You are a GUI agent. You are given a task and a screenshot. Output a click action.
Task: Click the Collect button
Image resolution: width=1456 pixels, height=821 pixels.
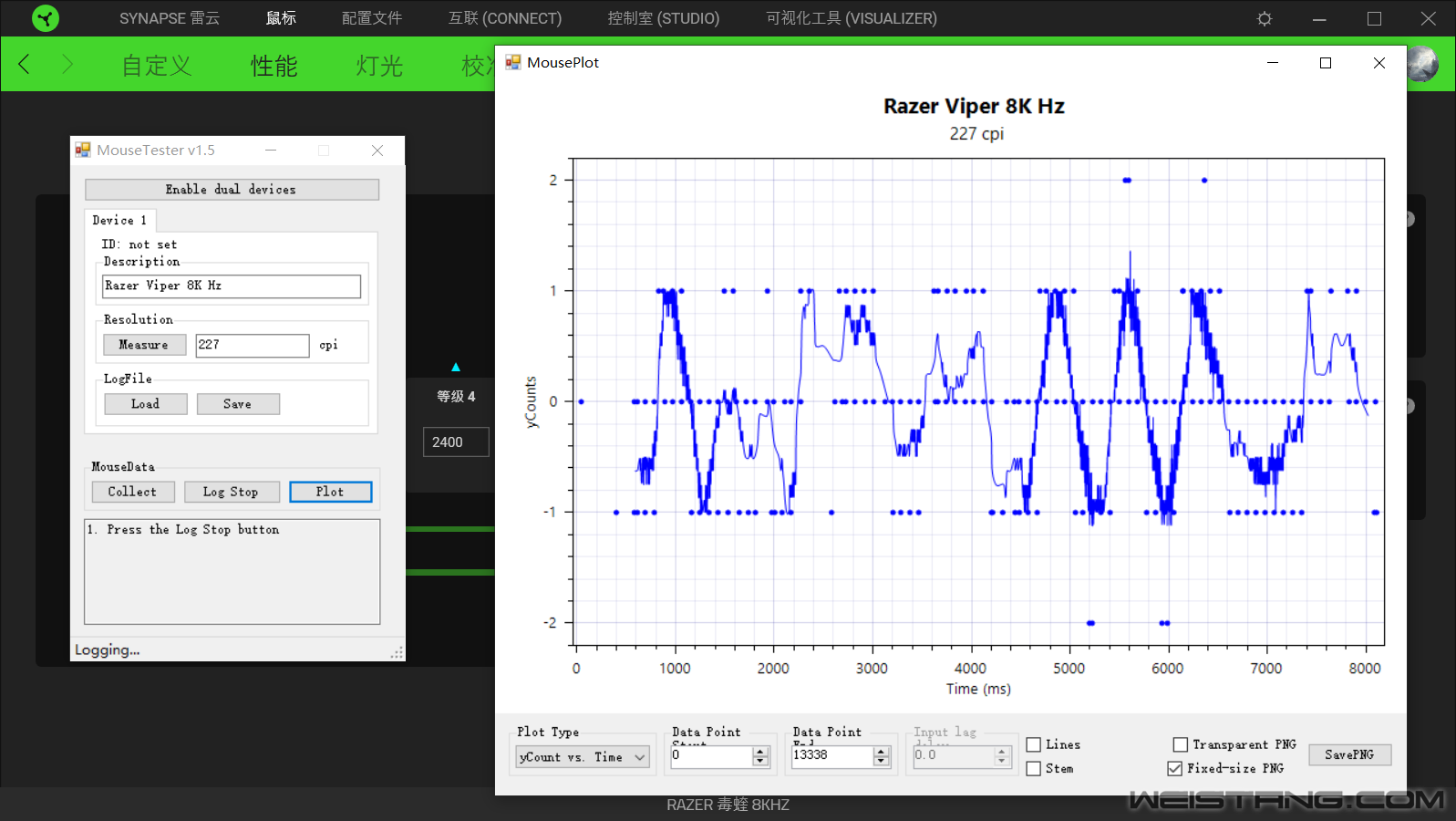pos(133,492)
